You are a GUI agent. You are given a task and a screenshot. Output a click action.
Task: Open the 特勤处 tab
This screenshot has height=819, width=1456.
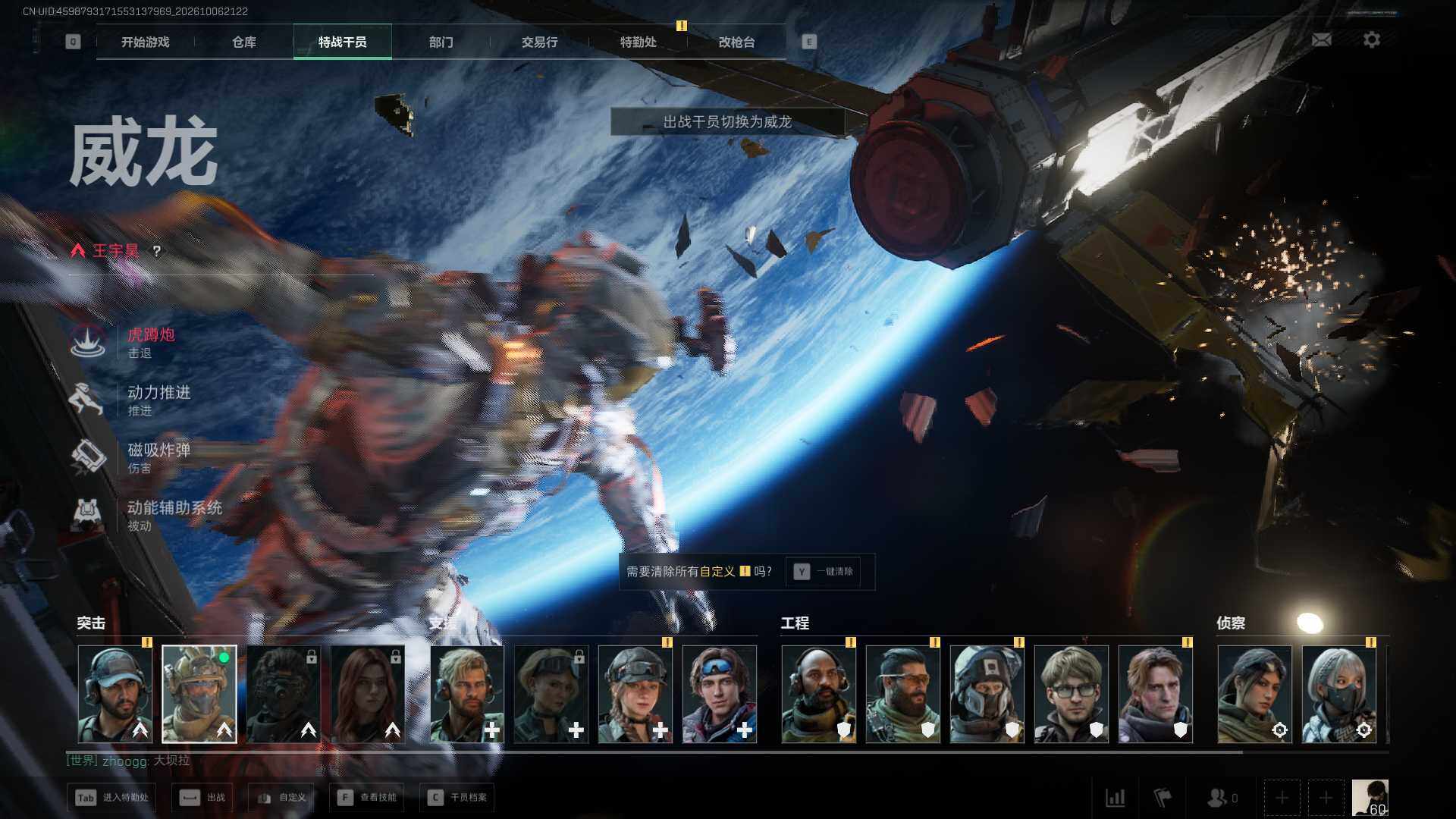click(x=639, y=42)
